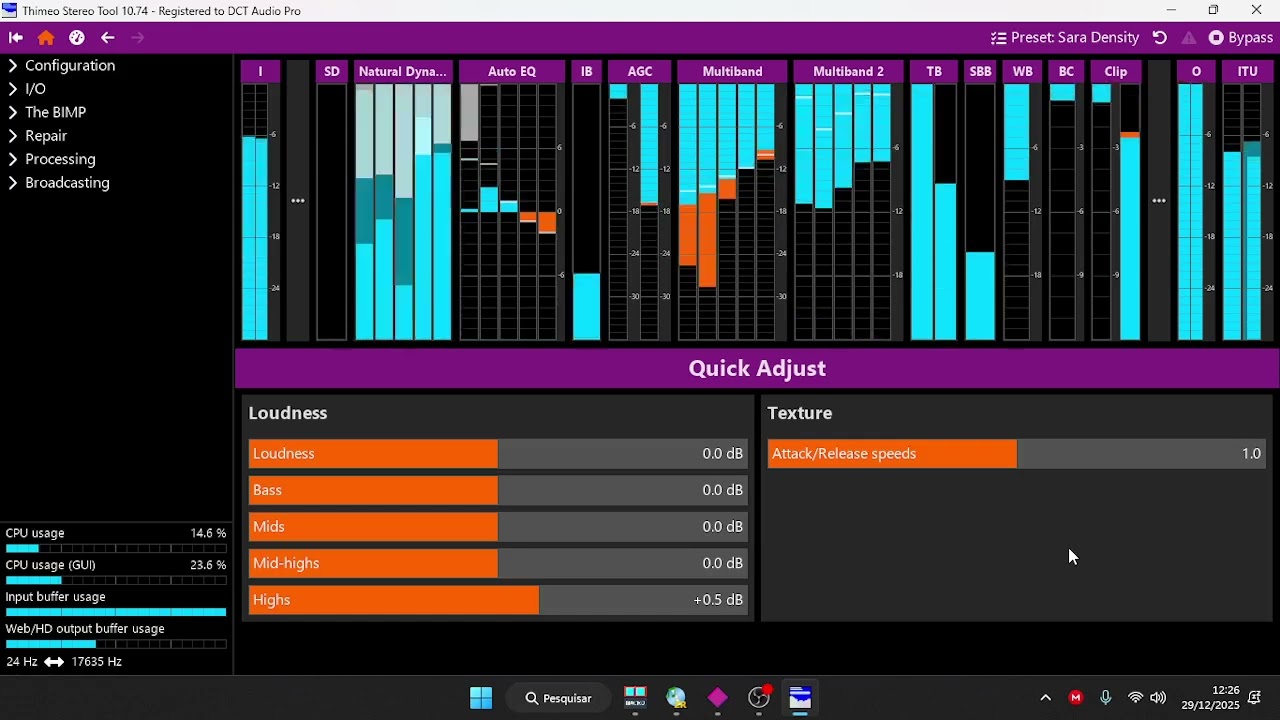Click the collapse sidebar arrow icon

coord(15,38)
